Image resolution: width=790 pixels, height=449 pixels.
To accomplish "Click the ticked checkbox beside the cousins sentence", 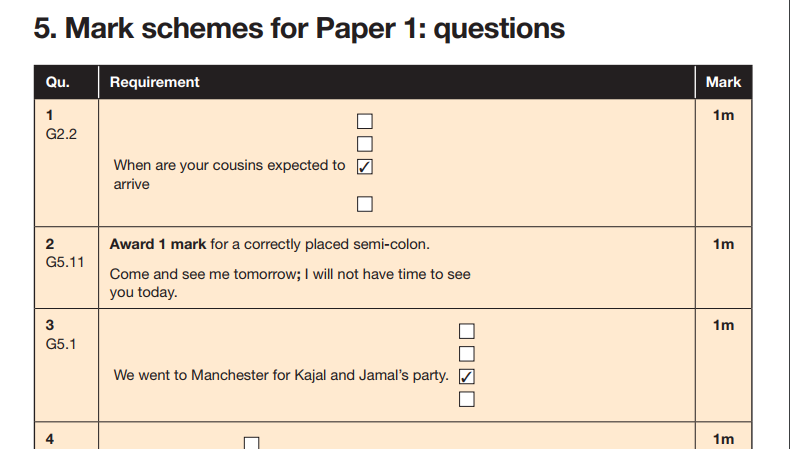I will pos(365,167).
